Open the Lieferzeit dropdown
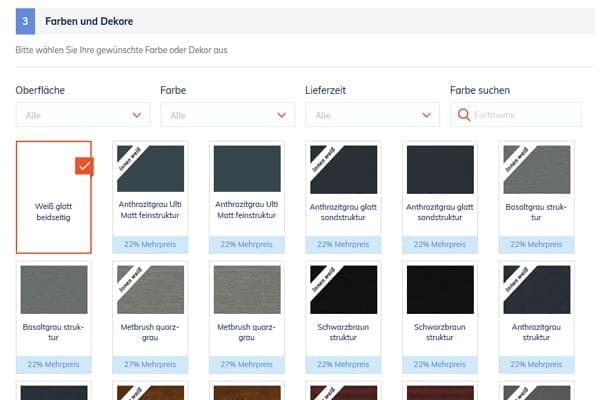600x400 pixels. (x=370, y=115)
